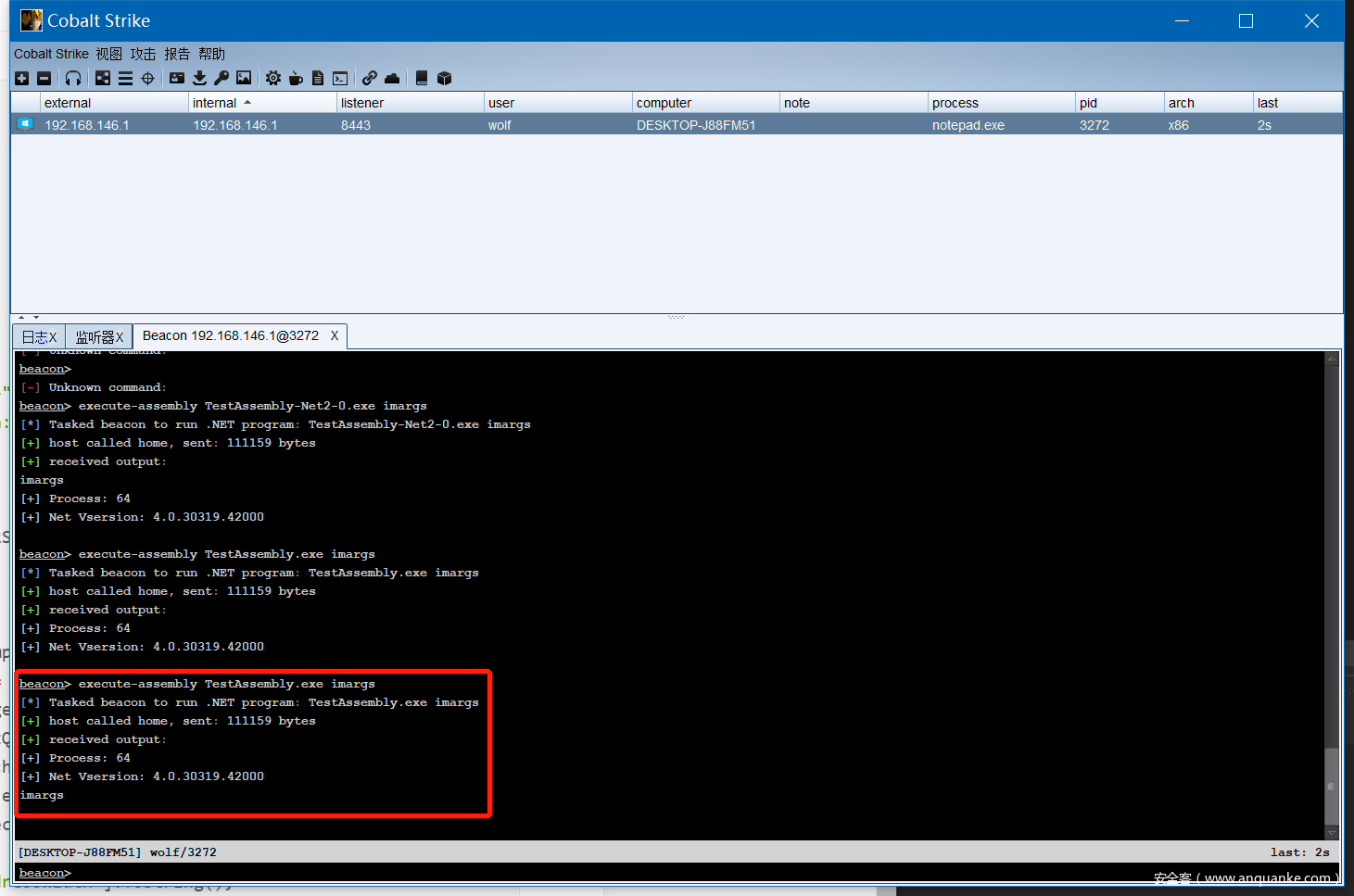The width and height of the screenshot is (1354, 896).
Task: Click the connect to team server plus icon
Action: coord(22,79)
